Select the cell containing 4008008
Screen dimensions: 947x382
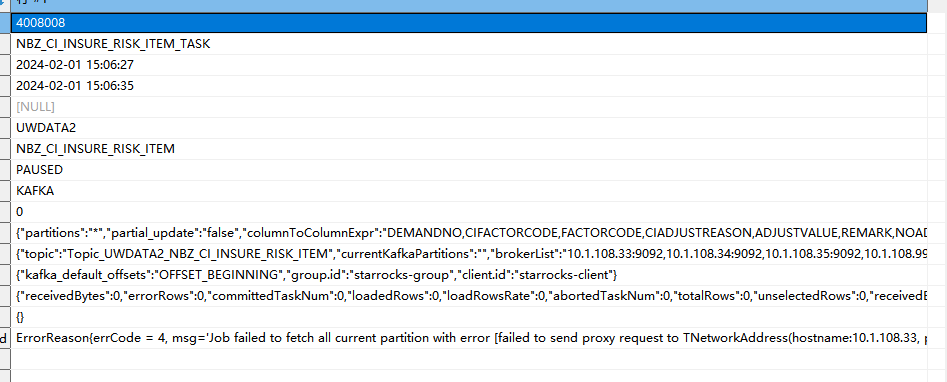click(x=469, y=23)
